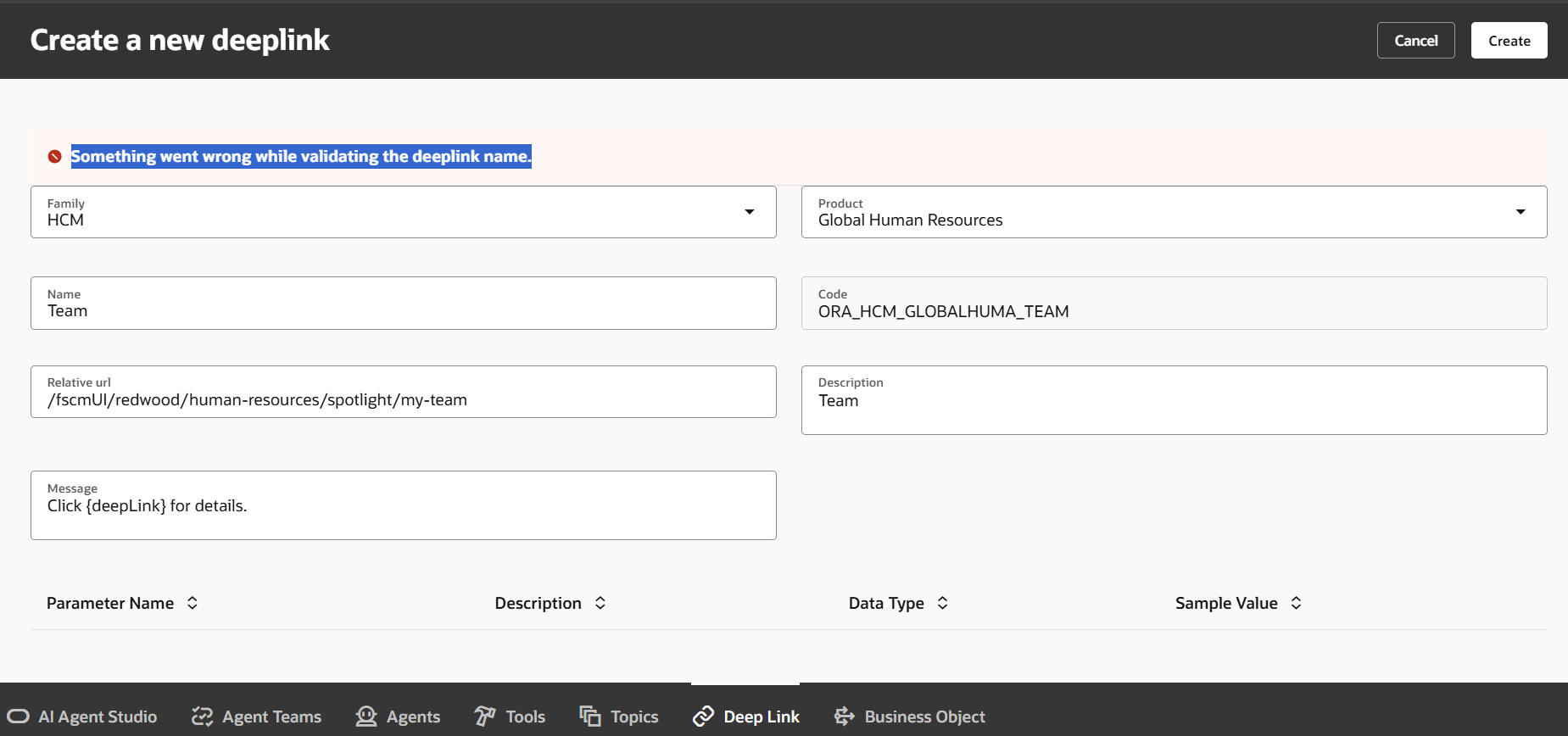The width and height of the screenshot is (1568, 736).
Task: Click the Create a new deeplink heading
Action: [180, 40]
